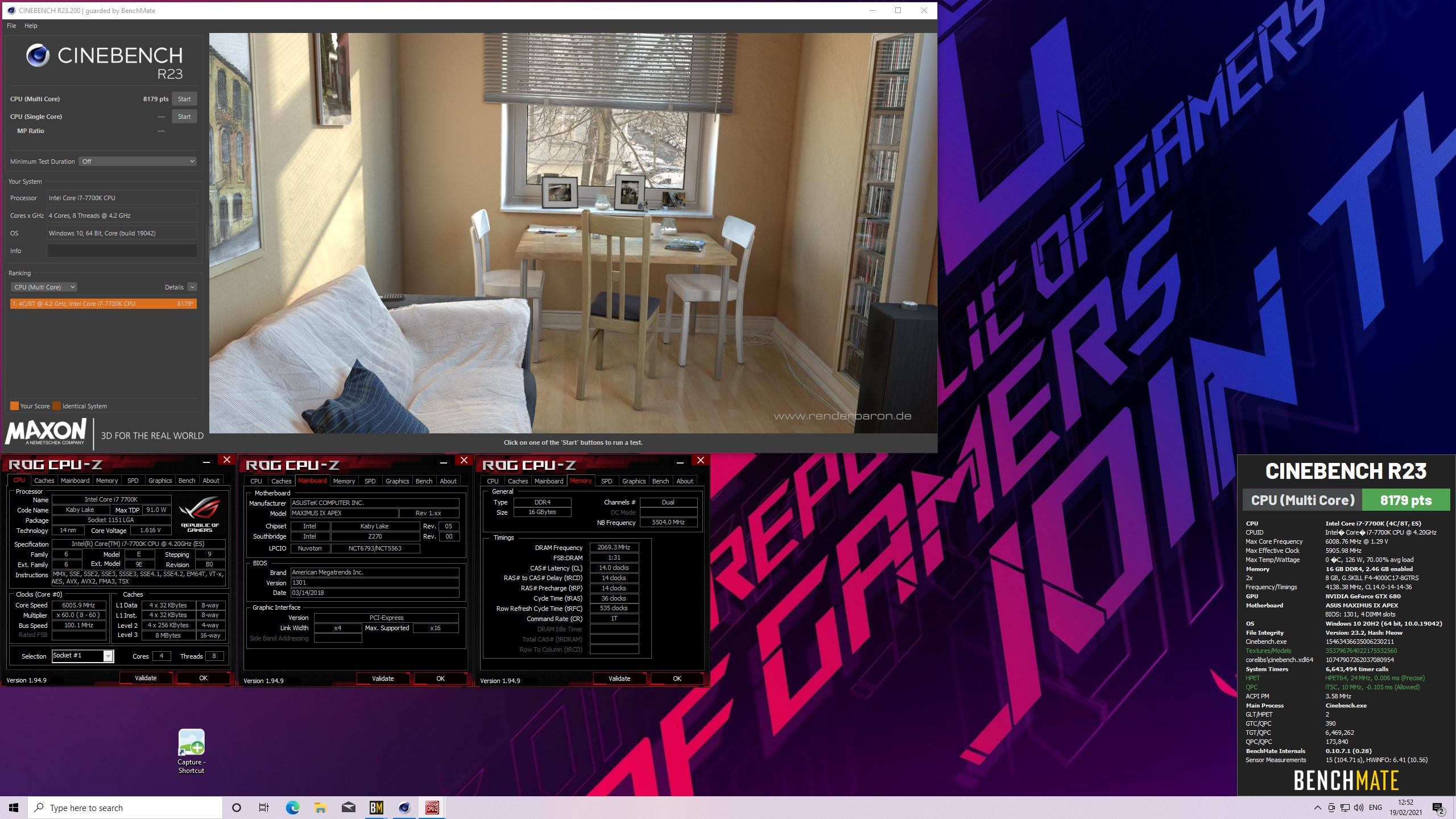Open the Mail app in the taskbar
Image resolution: width=1456 pixels, height=819 pixels.
click(348, 808)
